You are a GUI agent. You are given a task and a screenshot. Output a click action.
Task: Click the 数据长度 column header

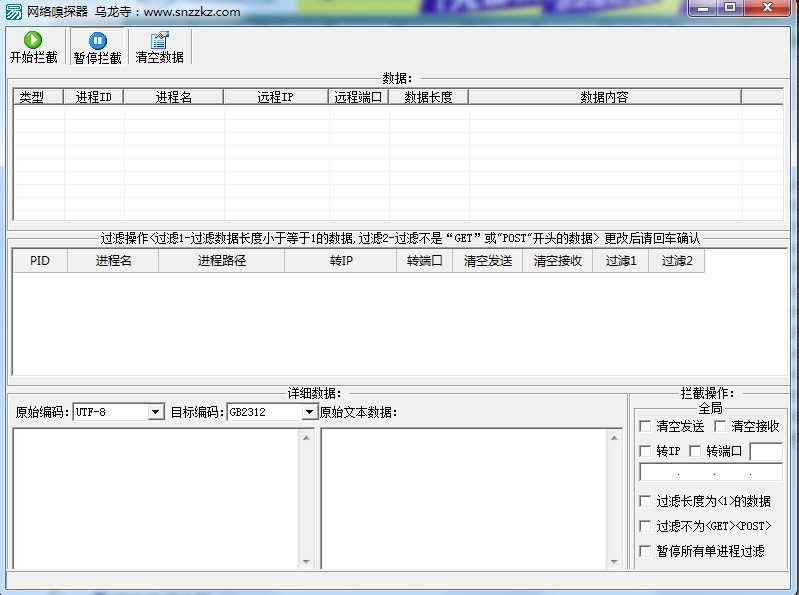(429, 97)
